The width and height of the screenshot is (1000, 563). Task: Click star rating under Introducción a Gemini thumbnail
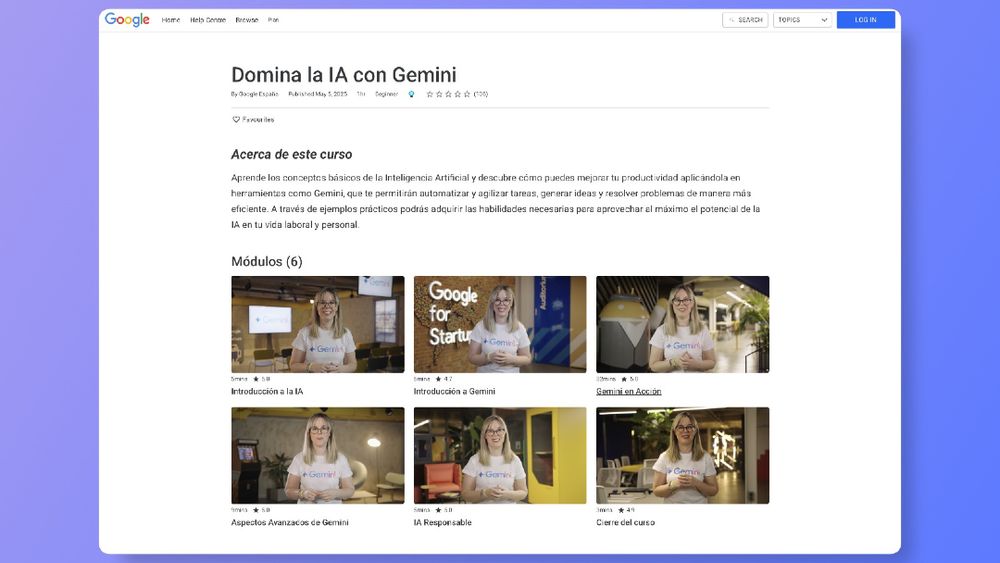click(444, 379)
